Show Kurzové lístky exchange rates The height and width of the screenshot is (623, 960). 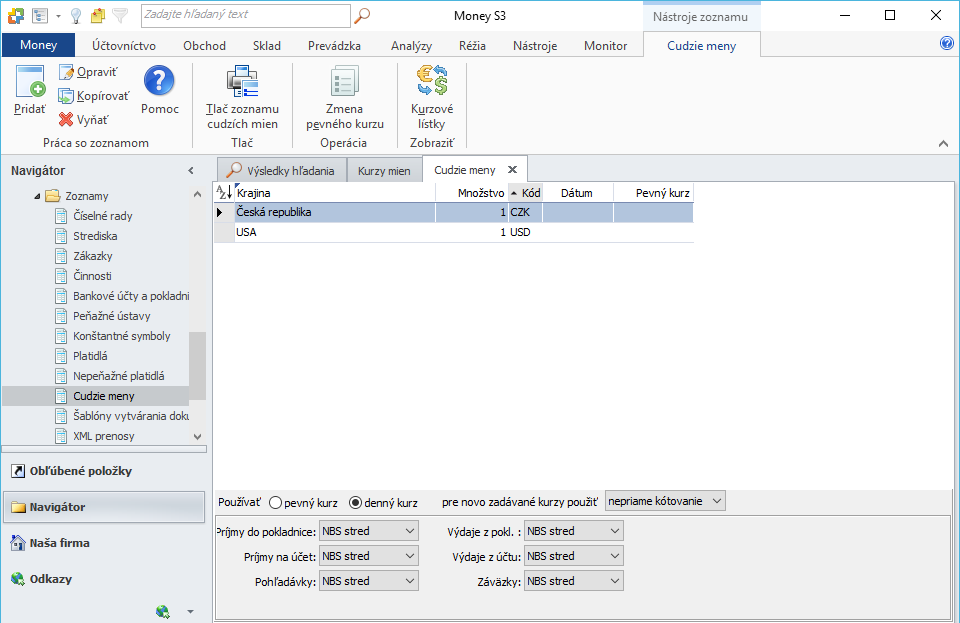click(432, 98)
